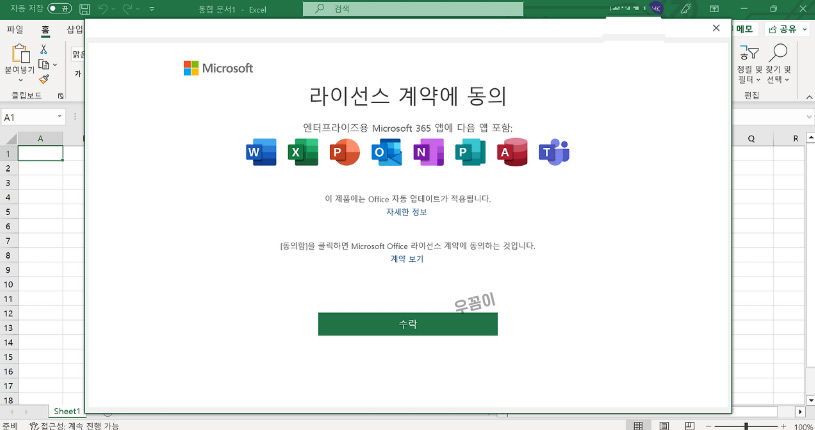Screen dimensions: 815x430
Task: Expand the Name Box dropdown arrow
Action: tap(60, 116)
